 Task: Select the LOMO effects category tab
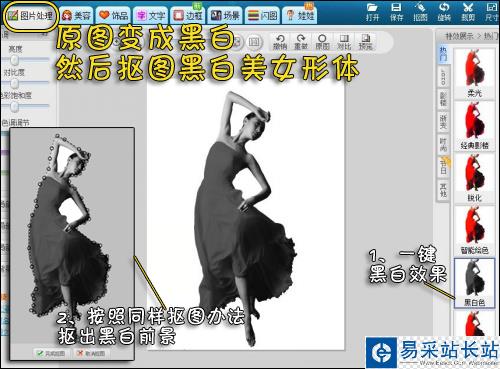(x=443, y=77)
